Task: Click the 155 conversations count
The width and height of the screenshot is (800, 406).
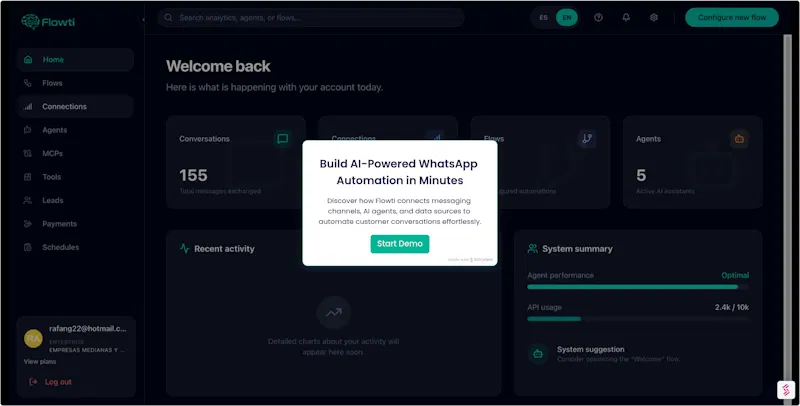Action: pyautogui.click(x=193, y=175)
